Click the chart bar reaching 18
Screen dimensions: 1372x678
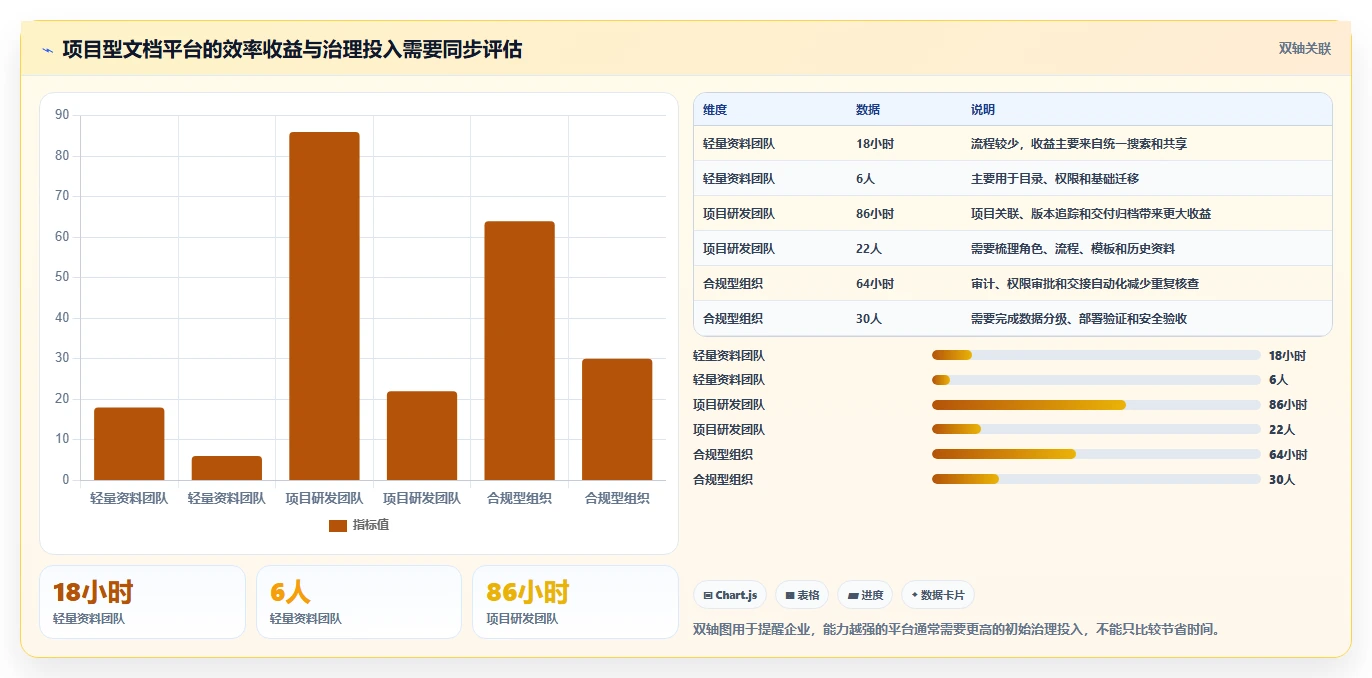point(129,444)
